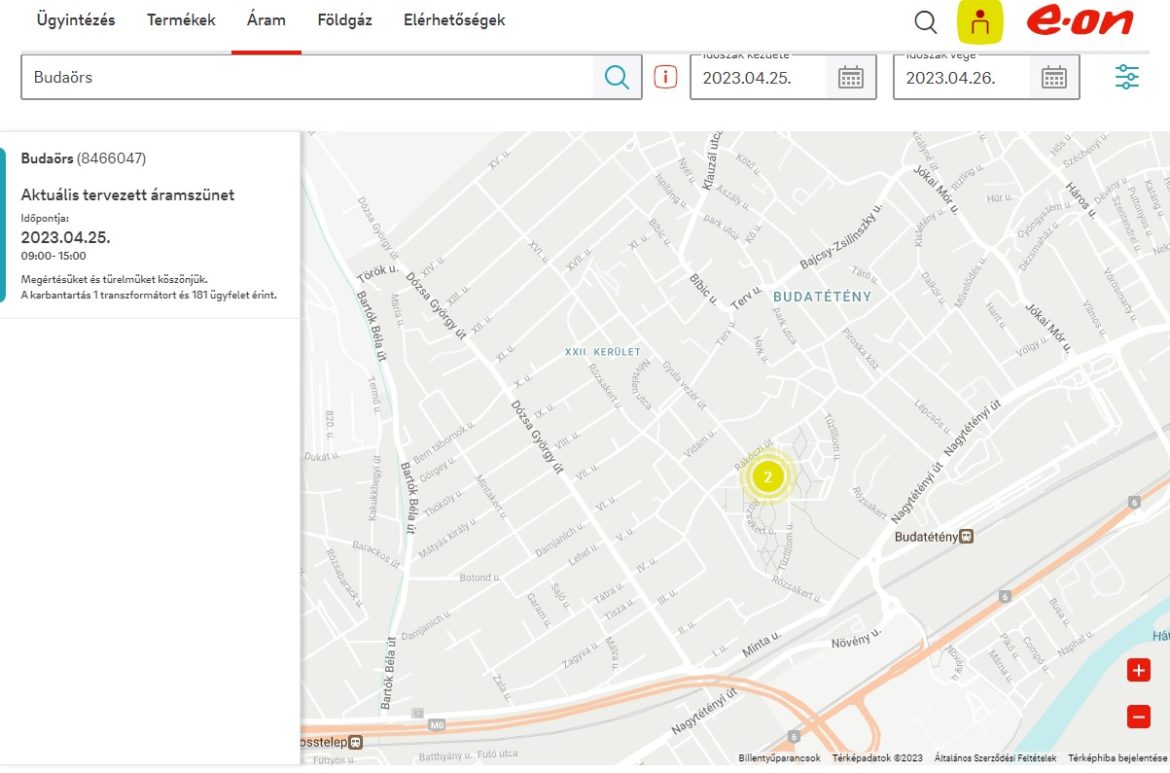Click the yellow outage cluster marker 2
Image resolution: width=1170 pixels, height=773 pixels.
coord(767,477)
